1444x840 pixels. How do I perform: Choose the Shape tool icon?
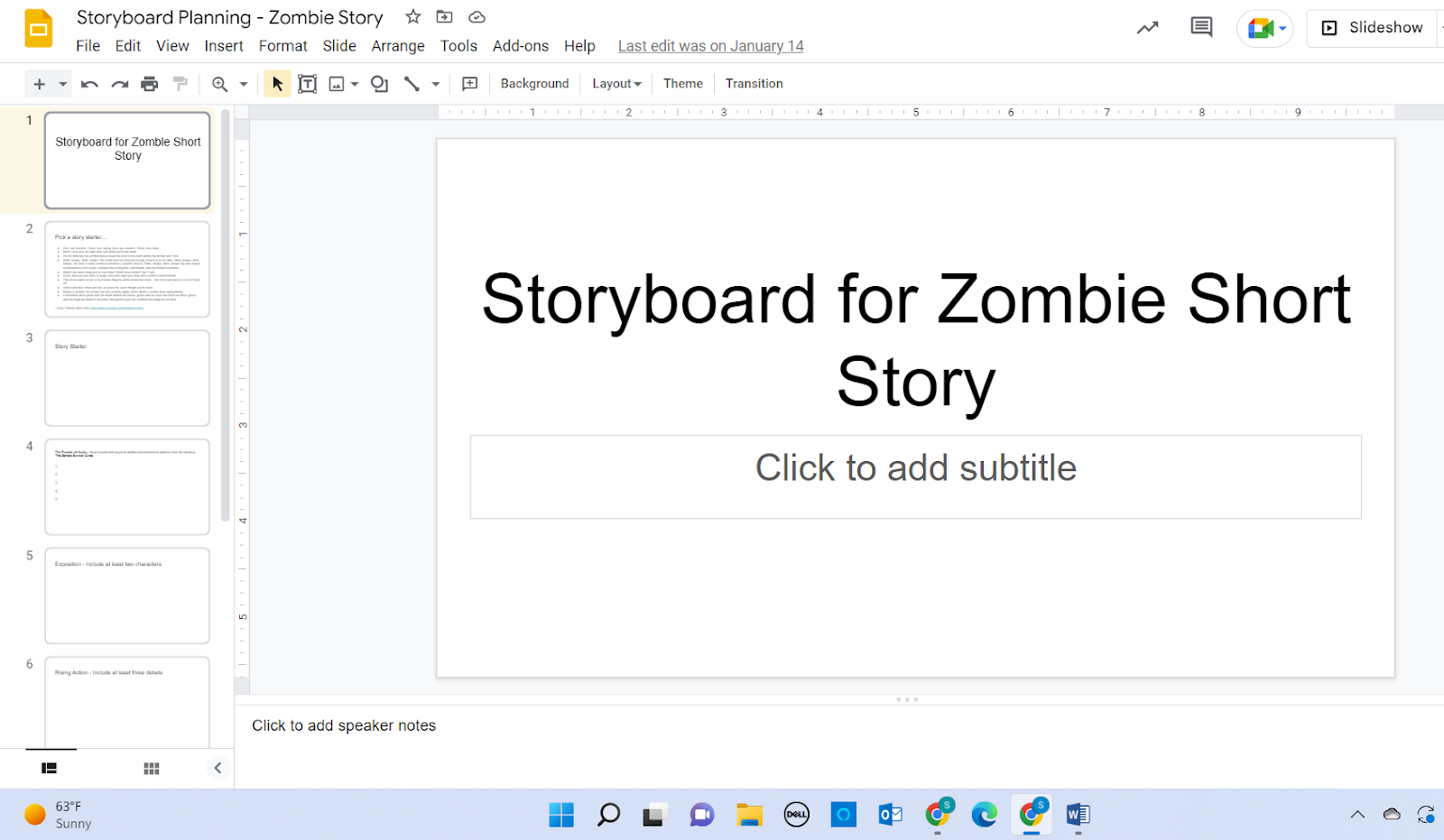click(380, 84)
